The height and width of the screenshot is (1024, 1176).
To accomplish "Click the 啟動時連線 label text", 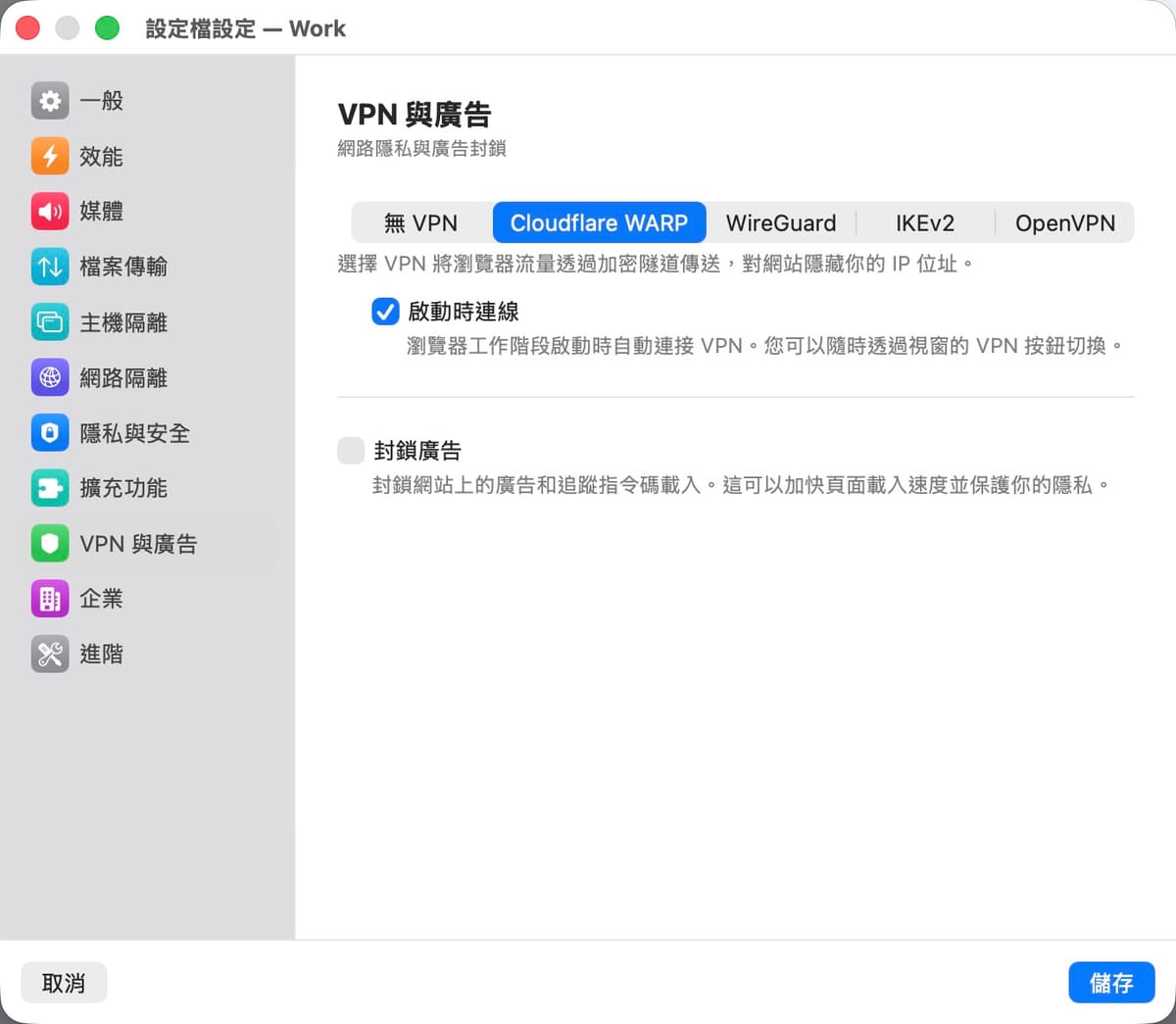I will coord(464,312).
